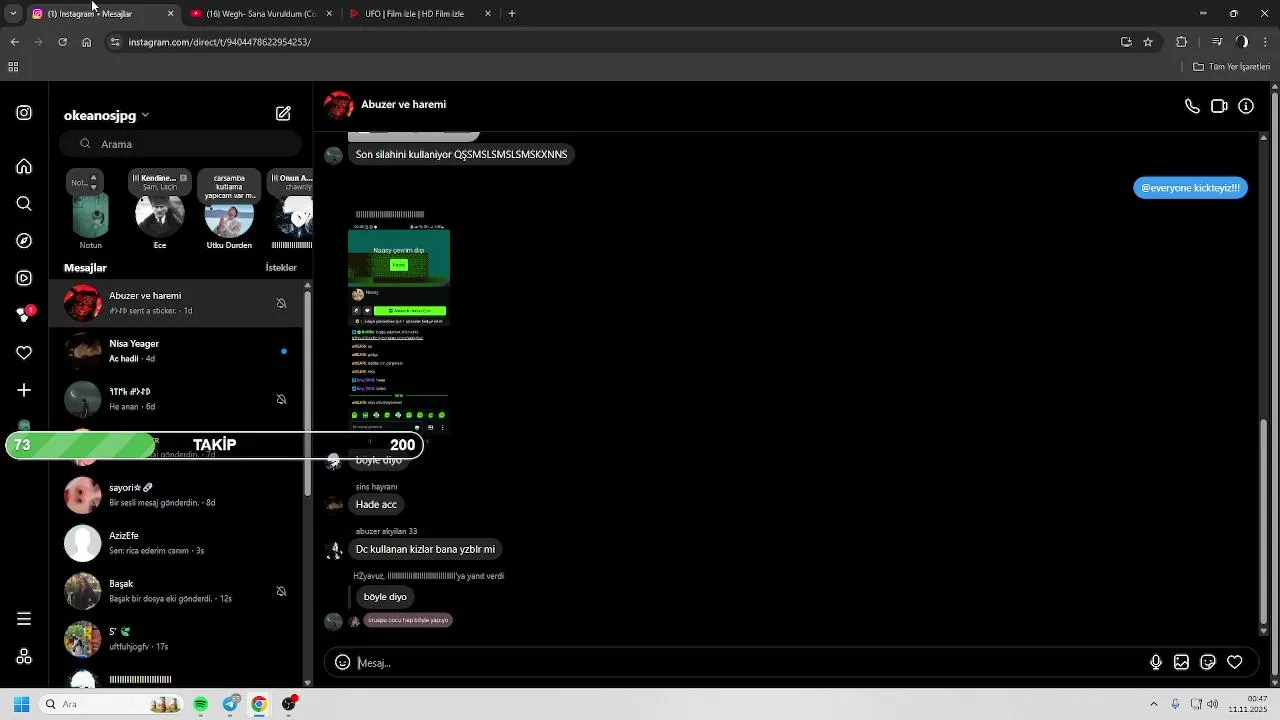Open the Başak conversation
The height and width of the screenshot is (720, 1280).
tap(178, 591)
